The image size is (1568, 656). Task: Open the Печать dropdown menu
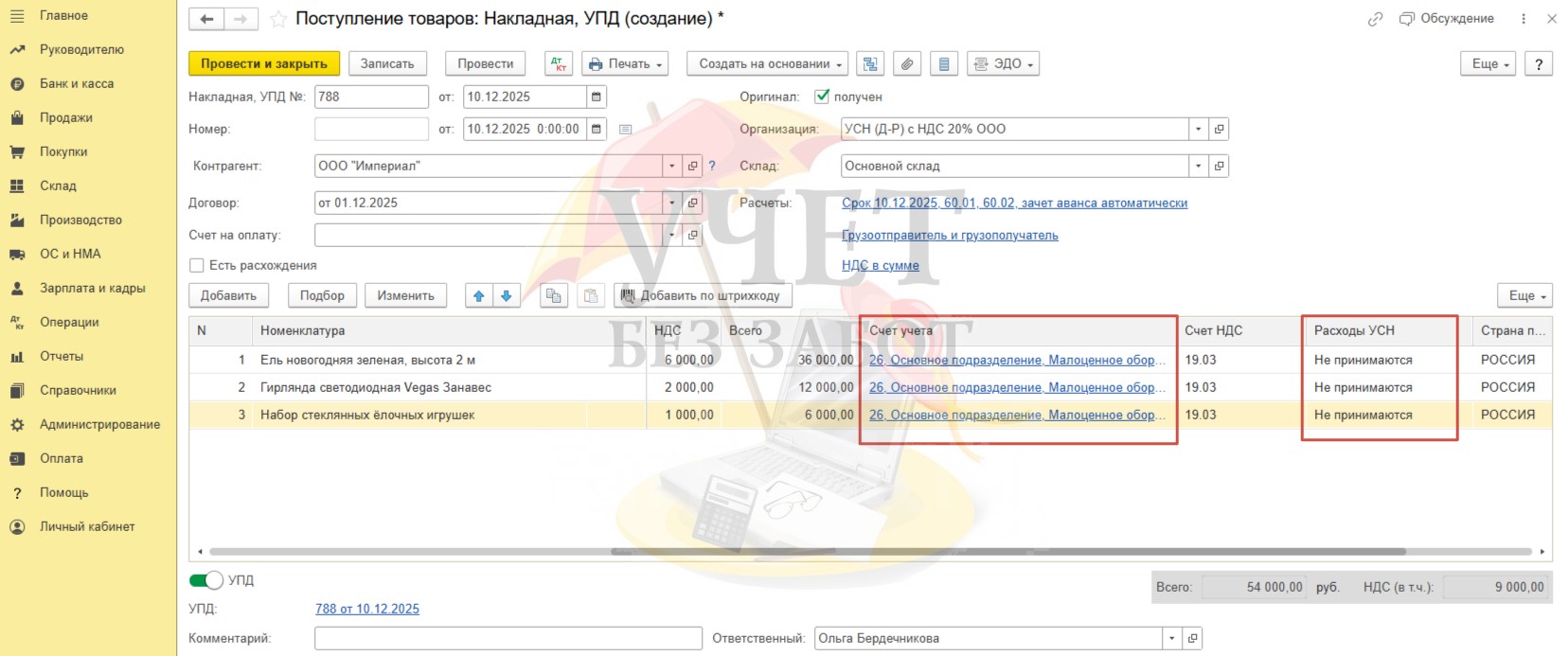(x=626, y=63)
